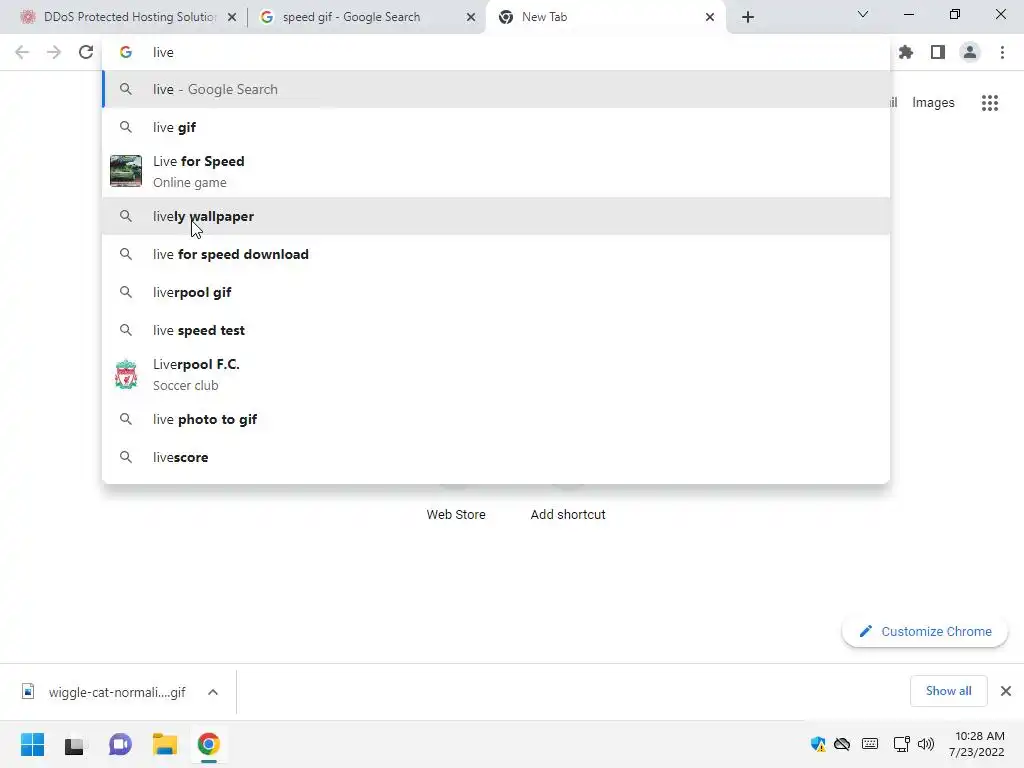Click the Chrome taskbar icon

pos(209,744)
